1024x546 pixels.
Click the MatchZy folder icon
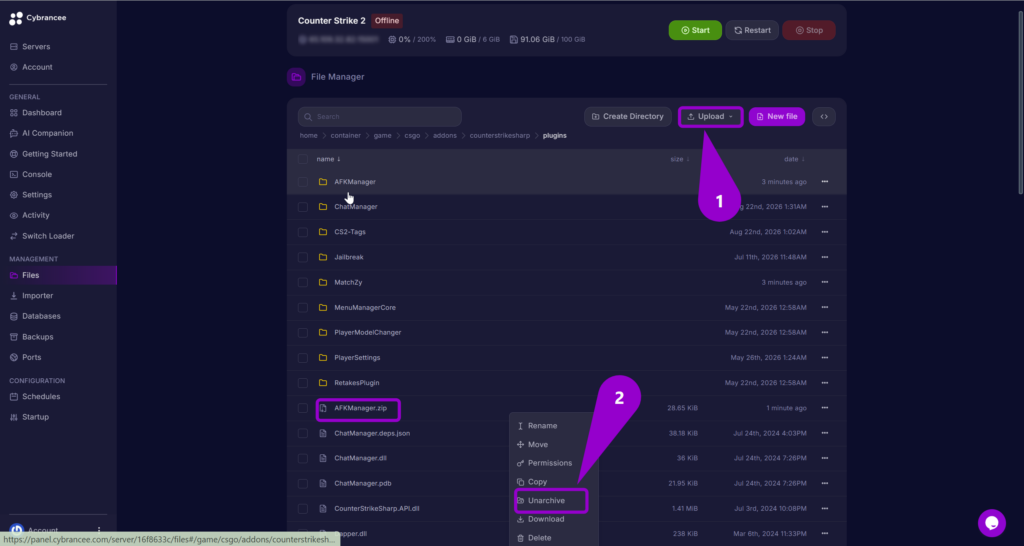[323, 282]
